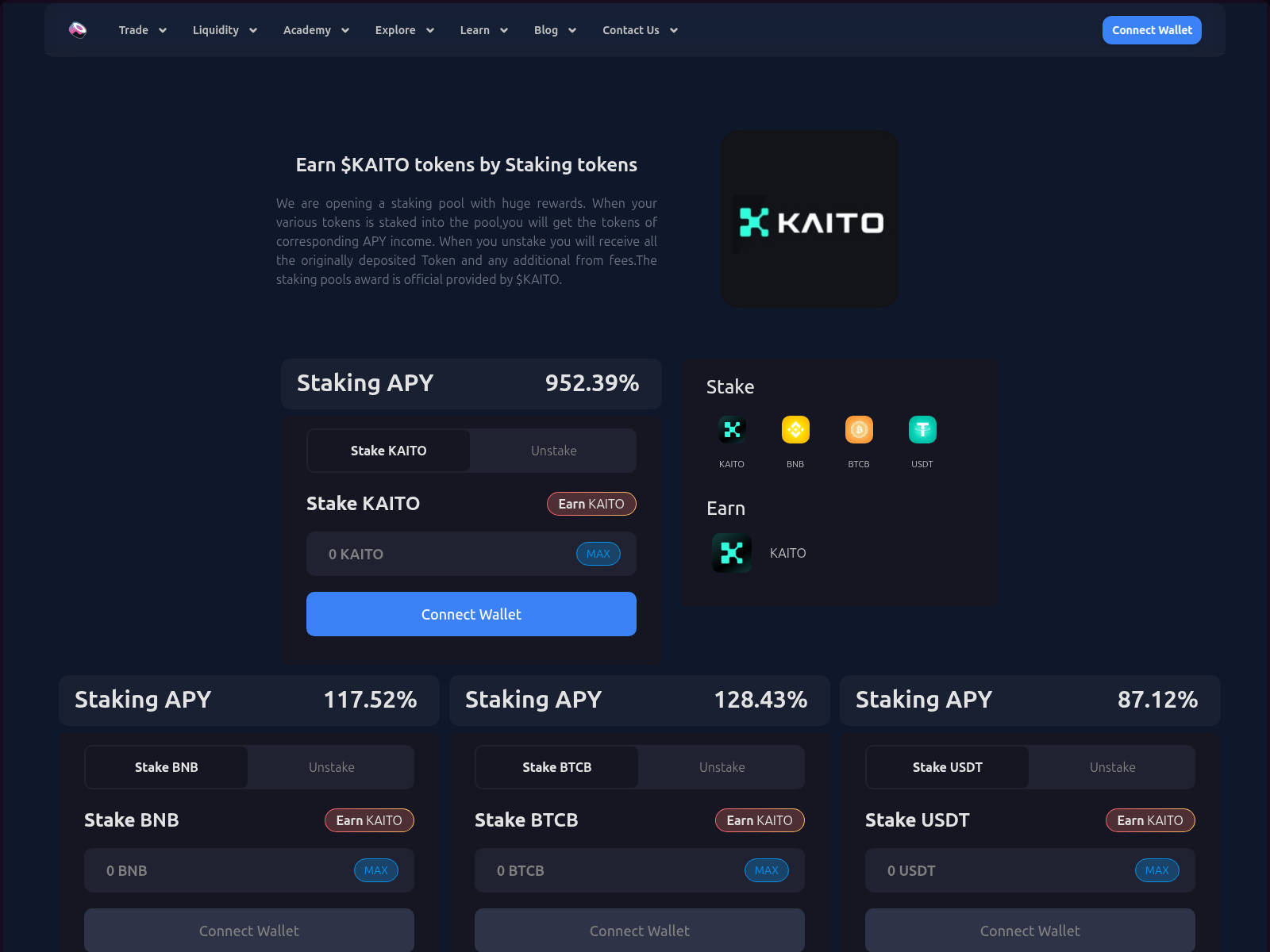Click the Earn KAITO badge beside Stake KAITO
This screenshot has width=1270, height=952.
591,504
